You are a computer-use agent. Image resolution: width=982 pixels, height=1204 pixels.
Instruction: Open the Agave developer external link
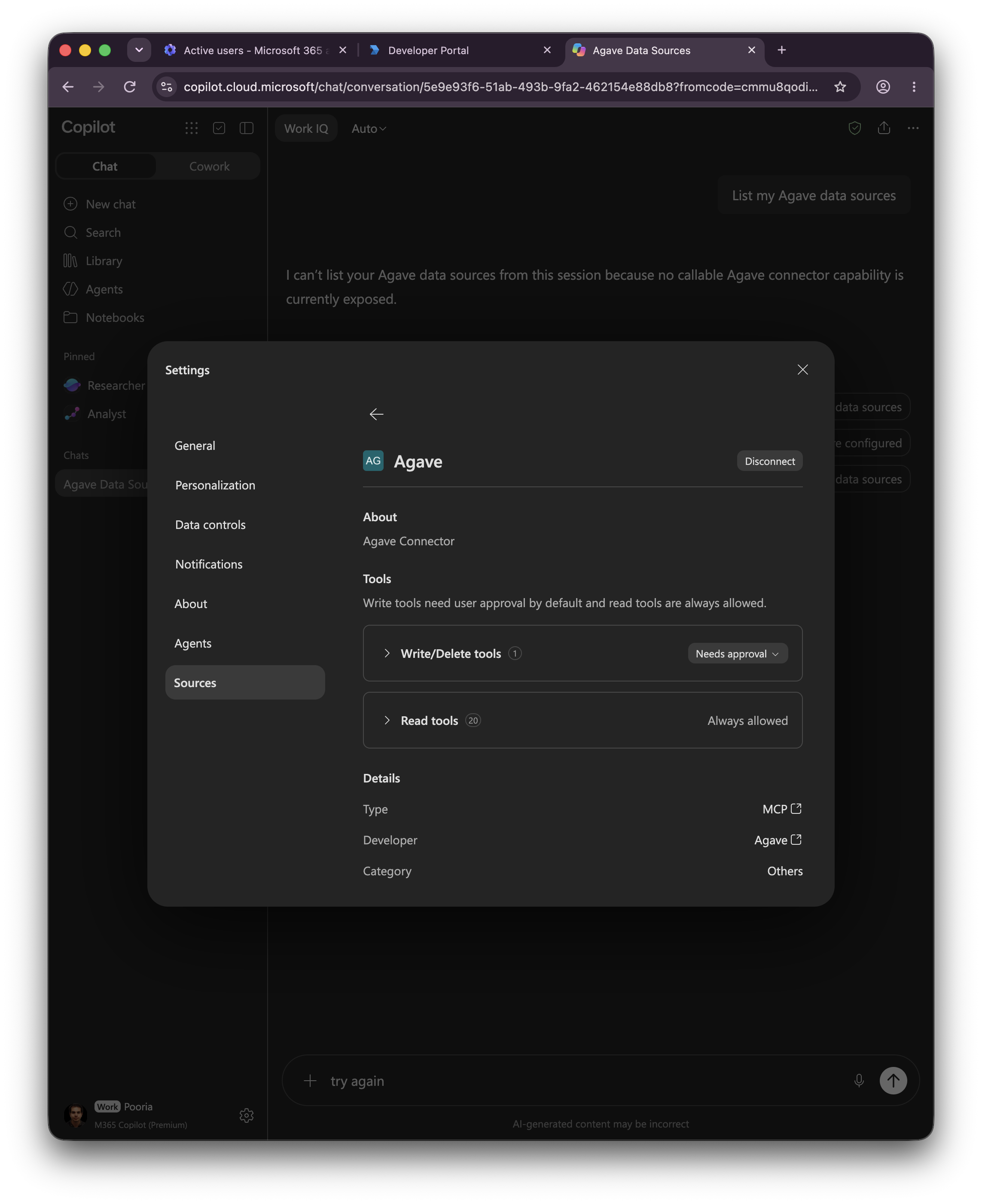(x=778, y=840)
